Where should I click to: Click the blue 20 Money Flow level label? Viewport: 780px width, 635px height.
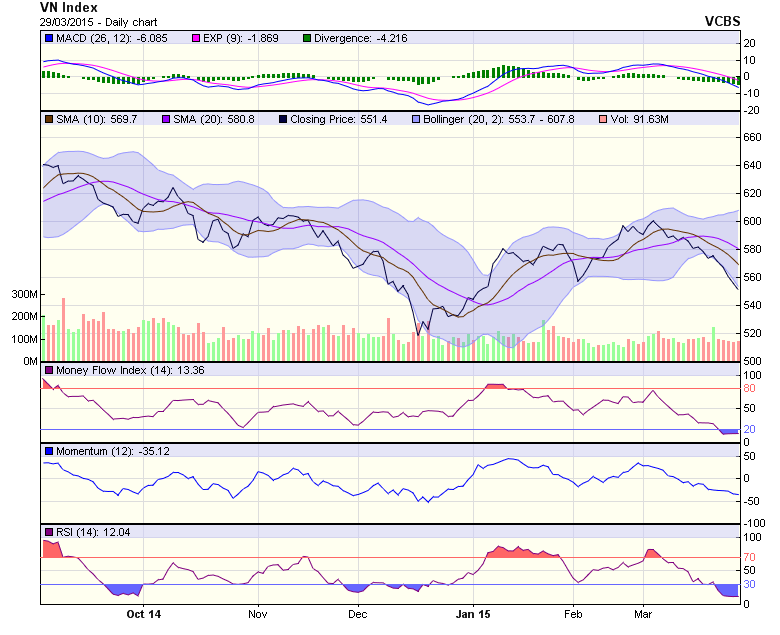point(748,429)
